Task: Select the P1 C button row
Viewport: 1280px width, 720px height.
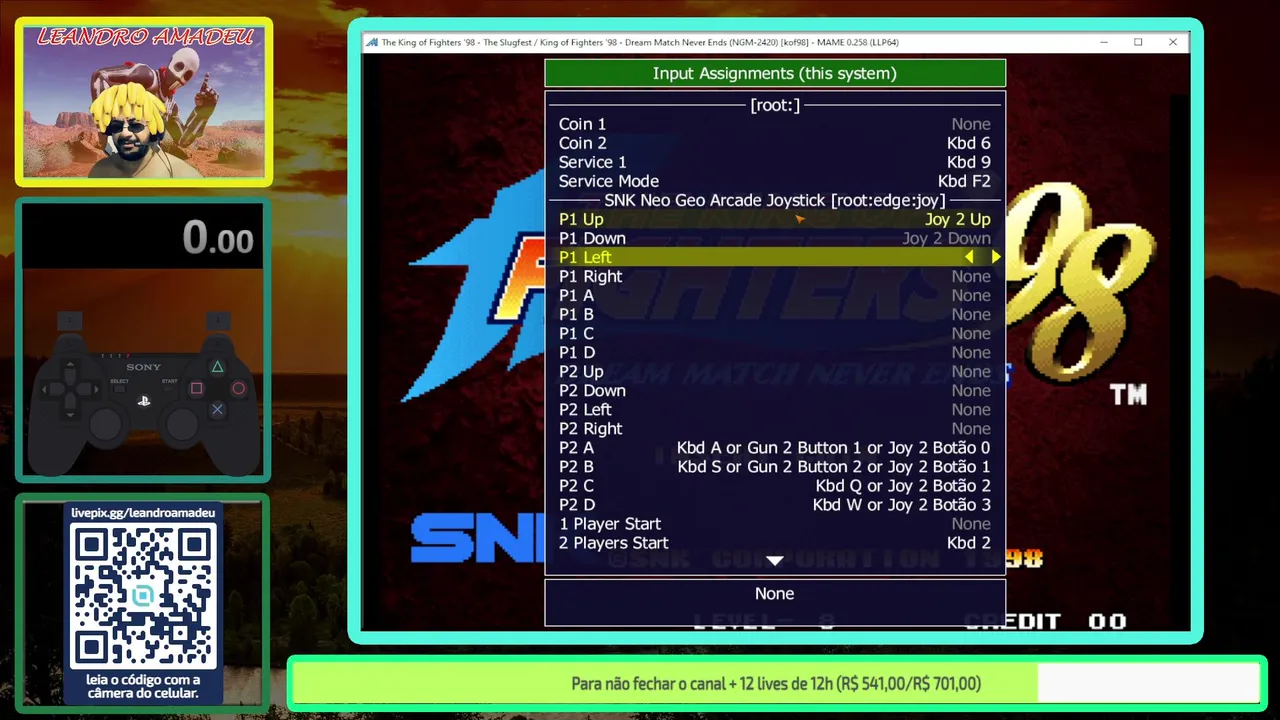Action: pos(775,333)
